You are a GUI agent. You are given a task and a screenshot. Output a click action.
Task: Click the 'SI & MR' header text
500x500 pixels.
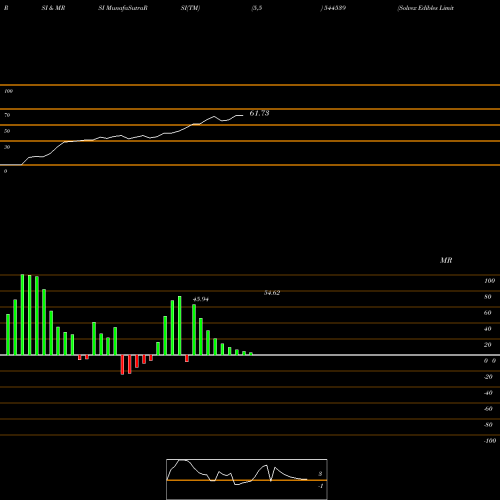[x=53, y=8]
